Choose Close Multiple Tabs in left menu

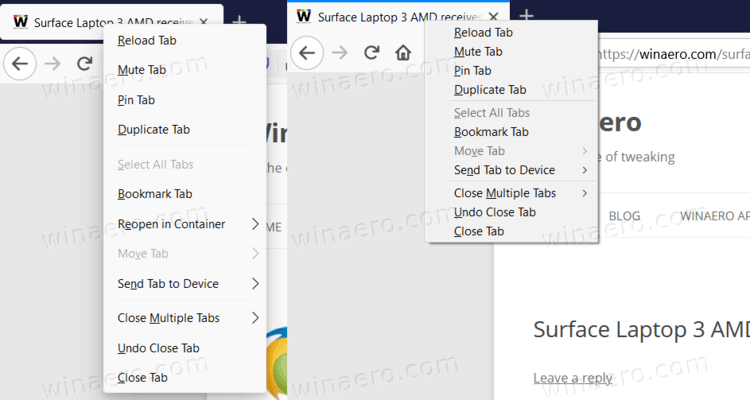click(185, 318)
